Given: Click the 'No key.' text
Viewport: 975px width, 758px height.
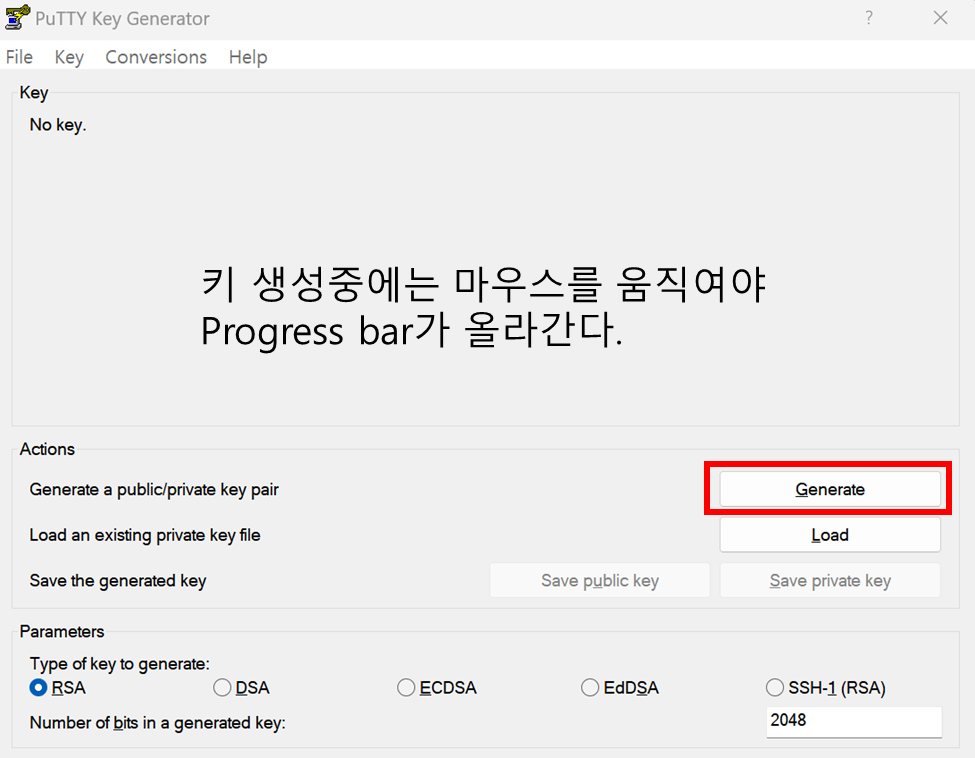Looking at the screenshot, I should (58, 125).
